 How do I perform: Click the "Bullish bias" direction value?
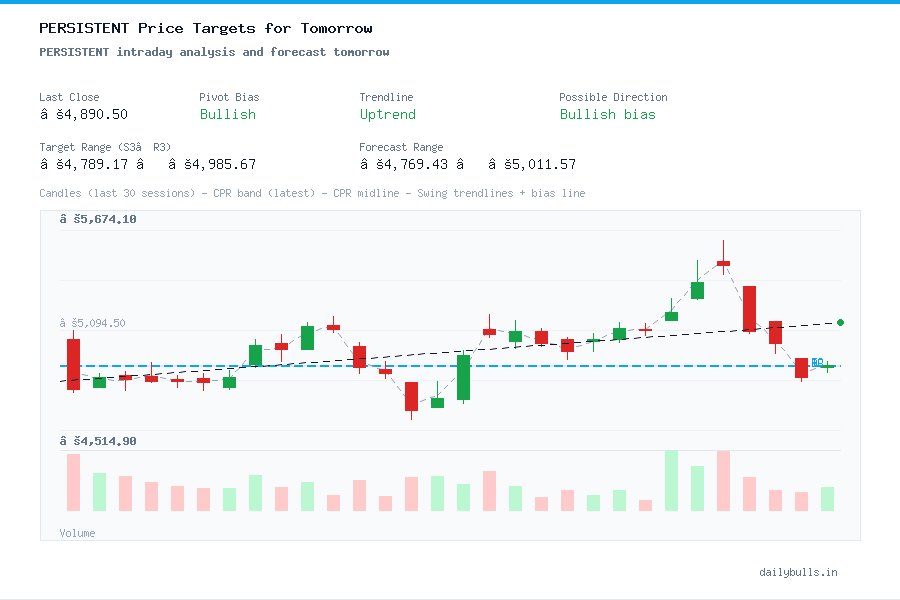[607, 114]
